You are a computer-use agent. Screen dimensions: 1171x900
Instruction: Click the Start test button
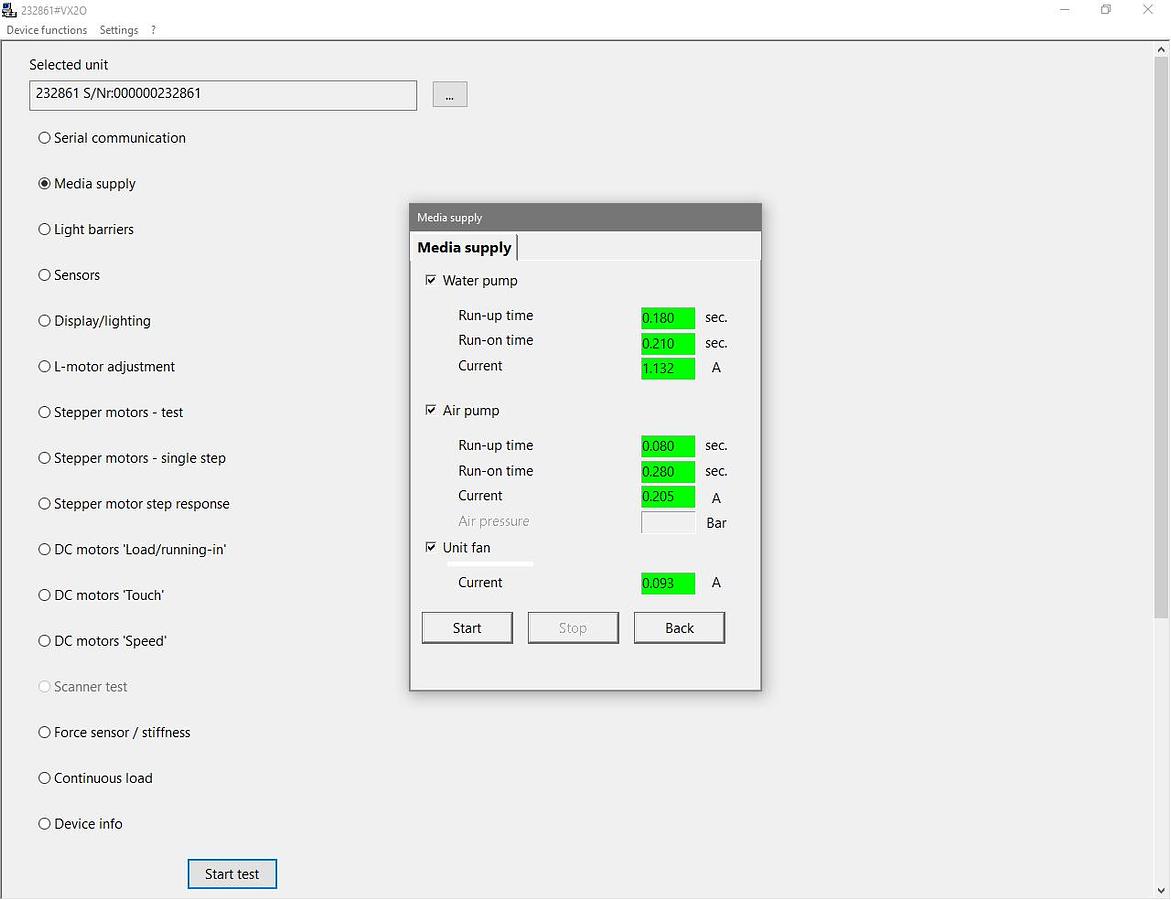[232, 874]
